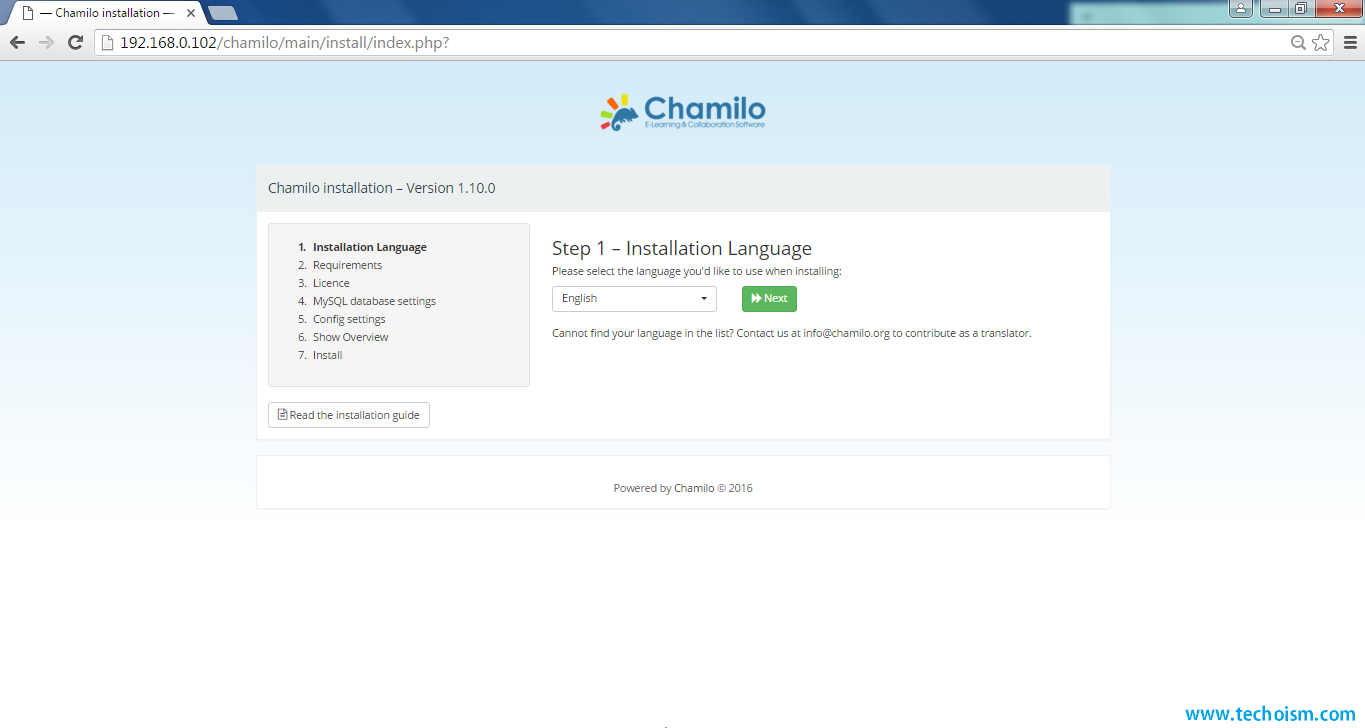1365x728 pixels.
Task: Click the Step 1 – Installation Language heading
Action: click(682, 248)
